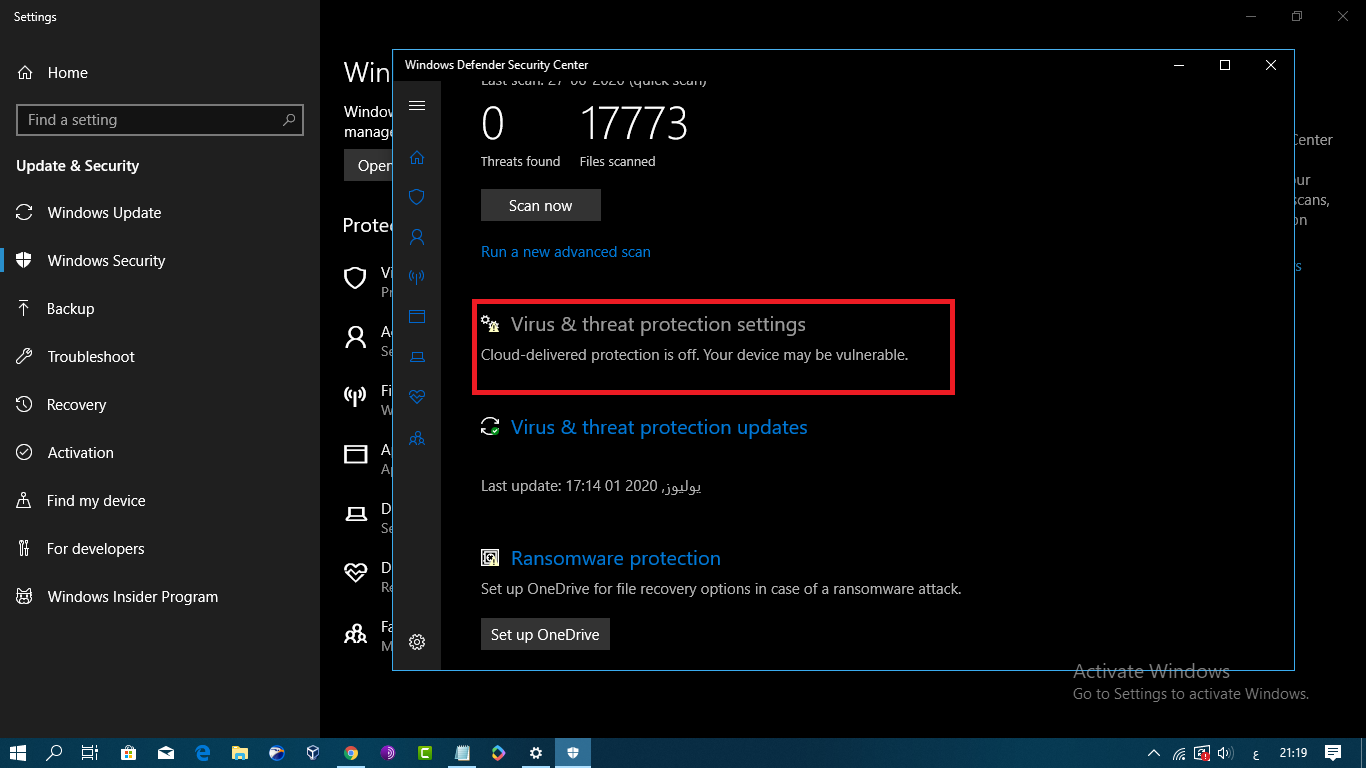The width and height of the screenshot is (1366, 768).
Task: Select For developers in Settings sidebar
Action: tap(160, 549)
